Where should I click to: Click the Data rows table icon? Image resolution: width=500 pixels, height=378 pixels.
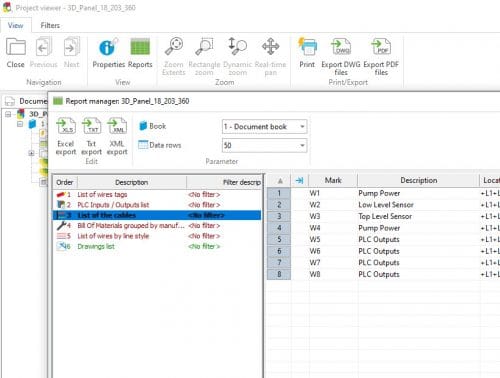pyautogui.click(x=143, y=145)
